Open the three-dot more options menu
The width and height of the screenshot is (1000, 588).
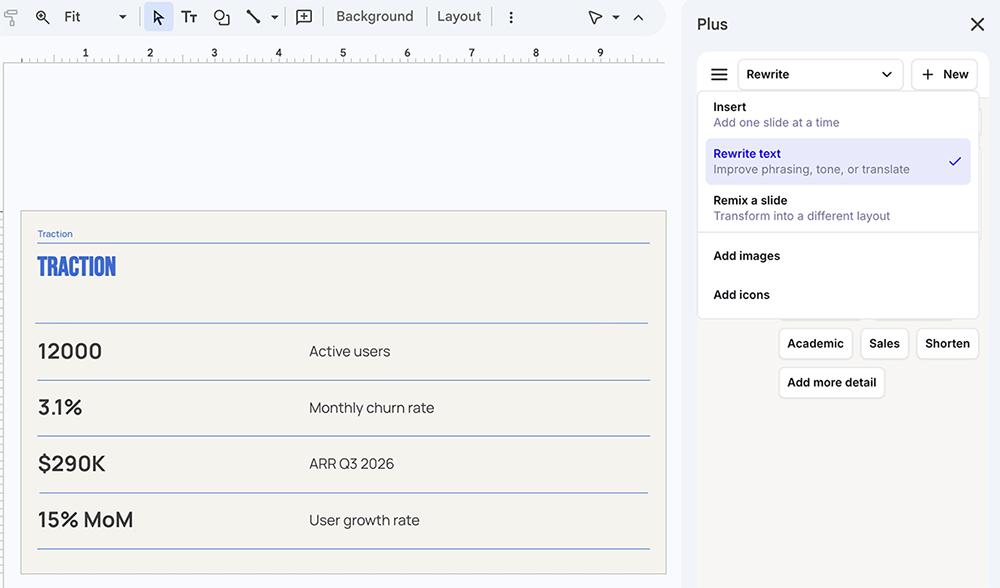point(511,17)
